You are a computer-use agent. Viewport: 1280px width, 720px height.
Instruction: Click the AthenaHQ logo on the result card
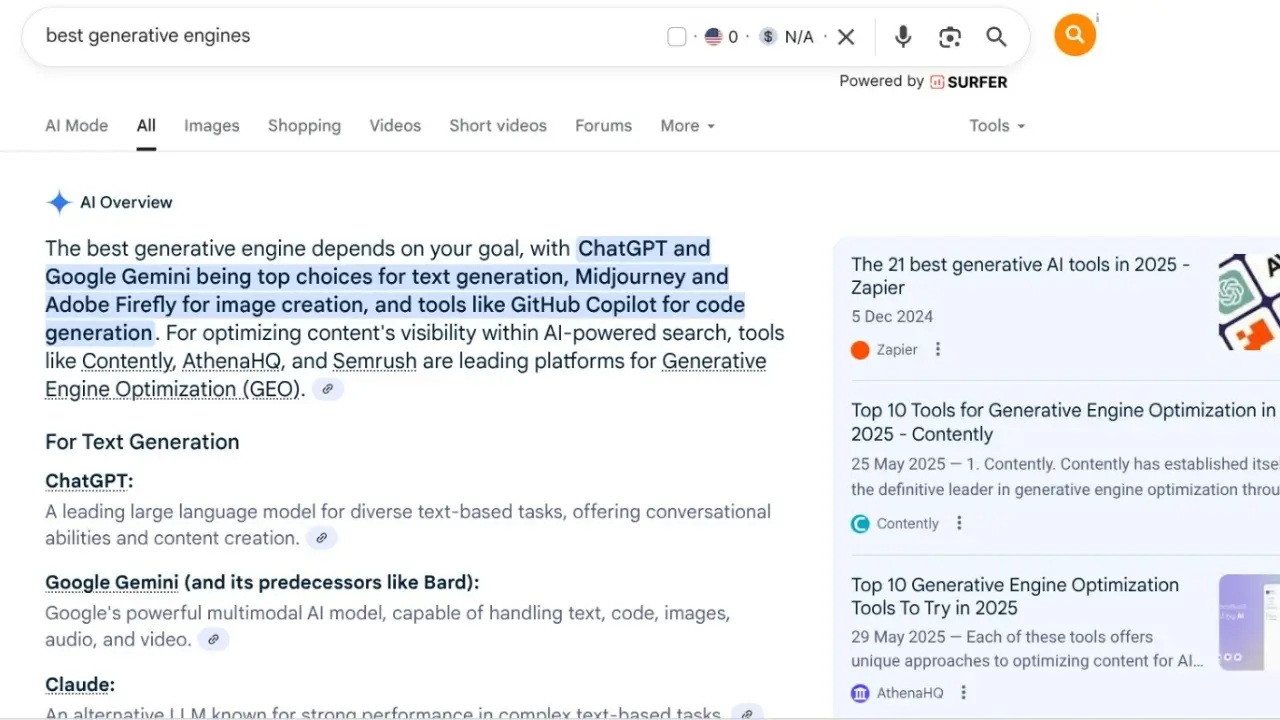point(860,692)
